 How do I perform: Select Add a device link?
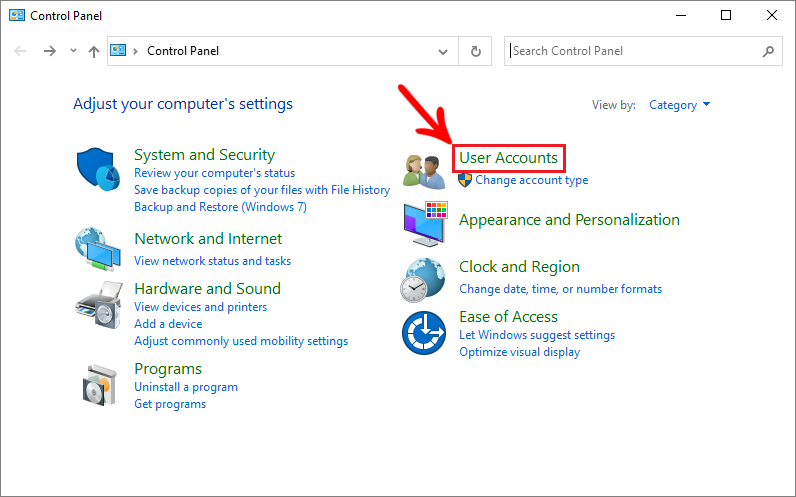[168, 324]
